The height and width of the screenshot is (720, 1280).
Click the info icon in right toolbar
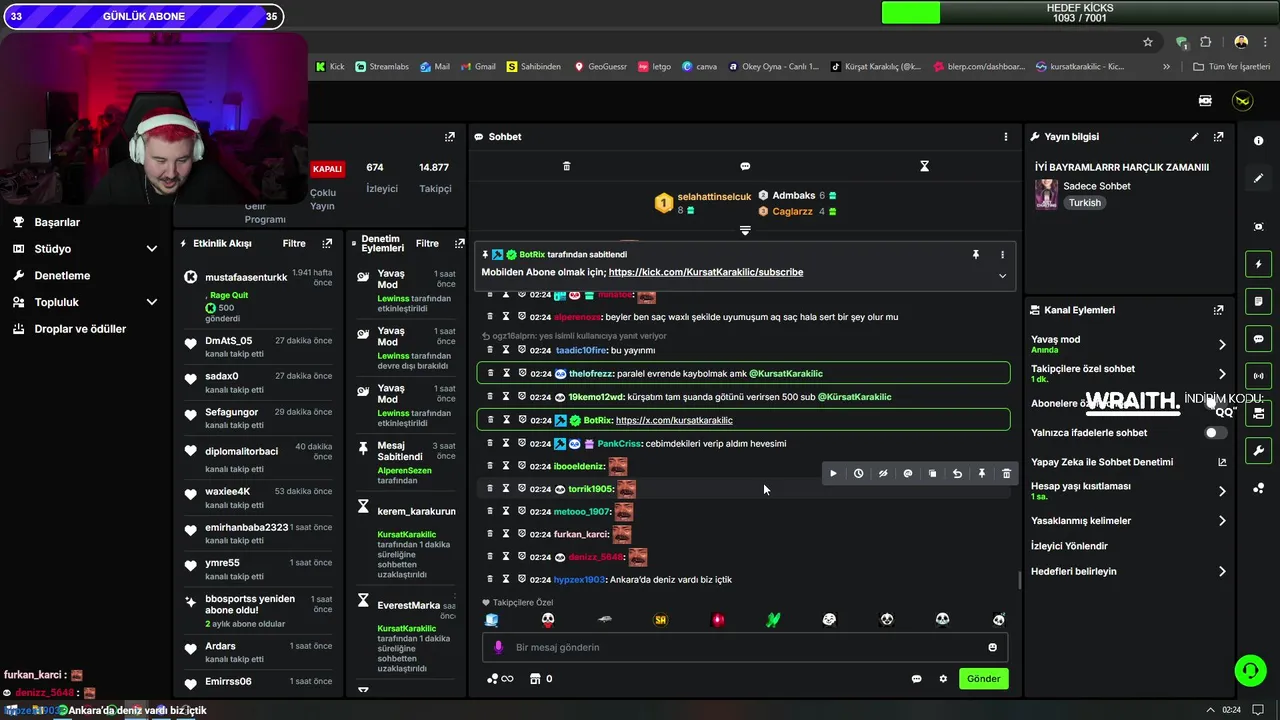[x=1258, y=141]
